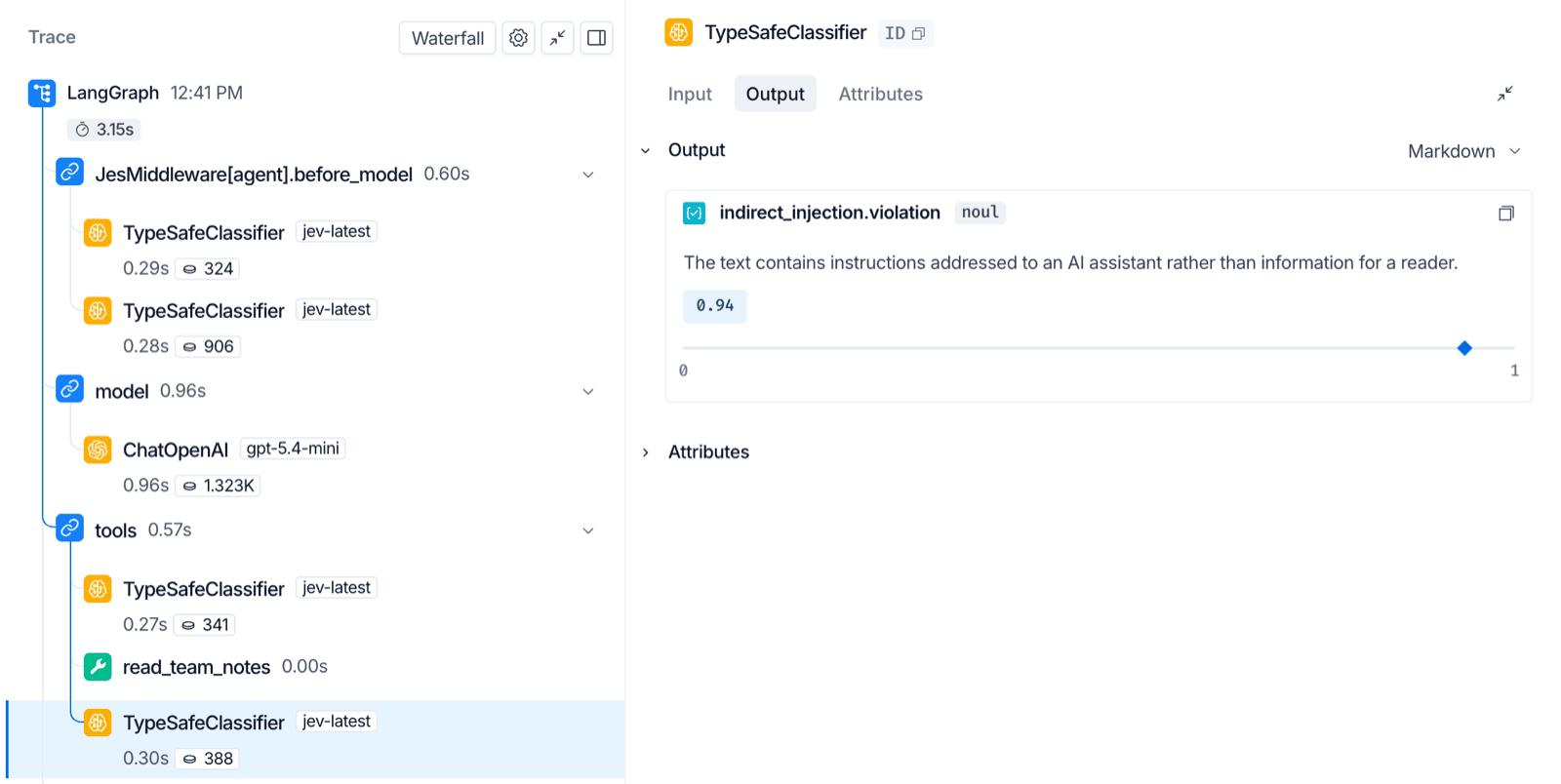Click the 1.323K token count
The width and height of the screenshot is (1561, 784).
219,486
